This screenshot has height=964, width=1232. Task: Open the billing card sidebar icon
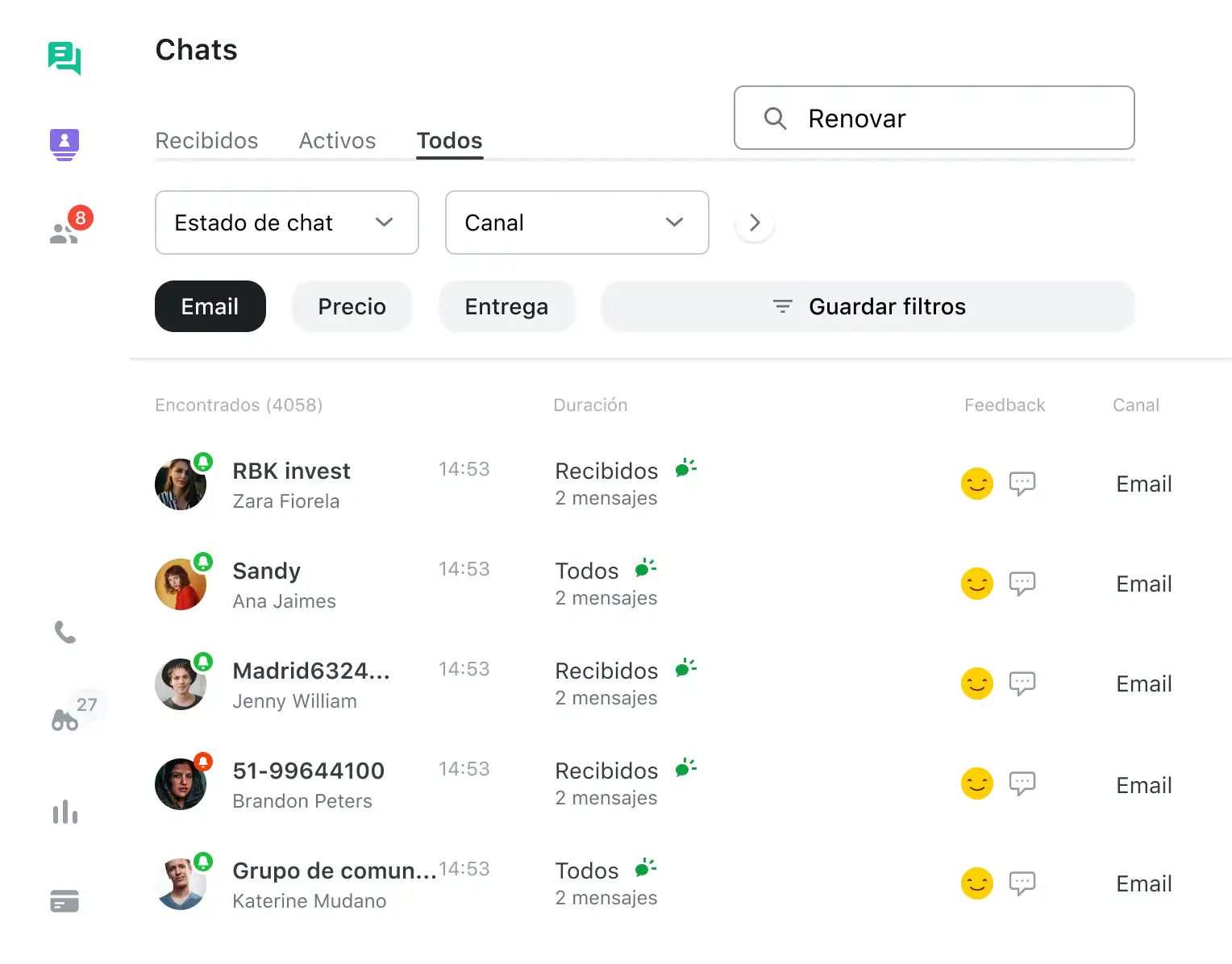tap(65, 900)
